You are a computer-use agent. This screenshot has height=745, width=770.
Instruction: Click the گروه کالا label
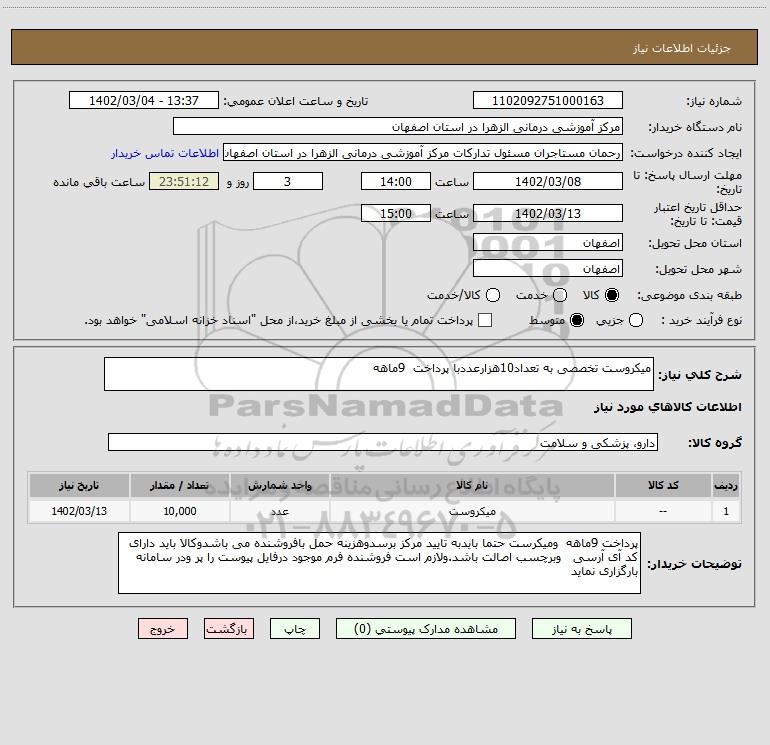click(x=715, y=442)
